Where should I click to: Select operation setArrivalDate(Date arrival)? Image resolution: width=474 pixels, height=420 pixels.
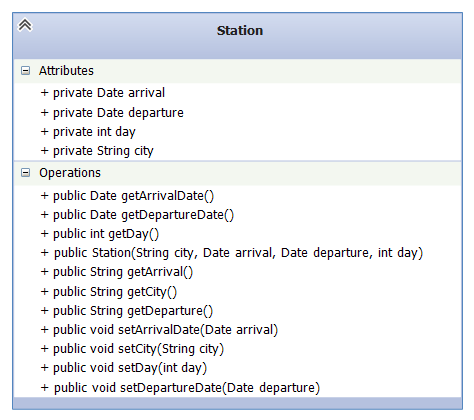coord(159,330)
